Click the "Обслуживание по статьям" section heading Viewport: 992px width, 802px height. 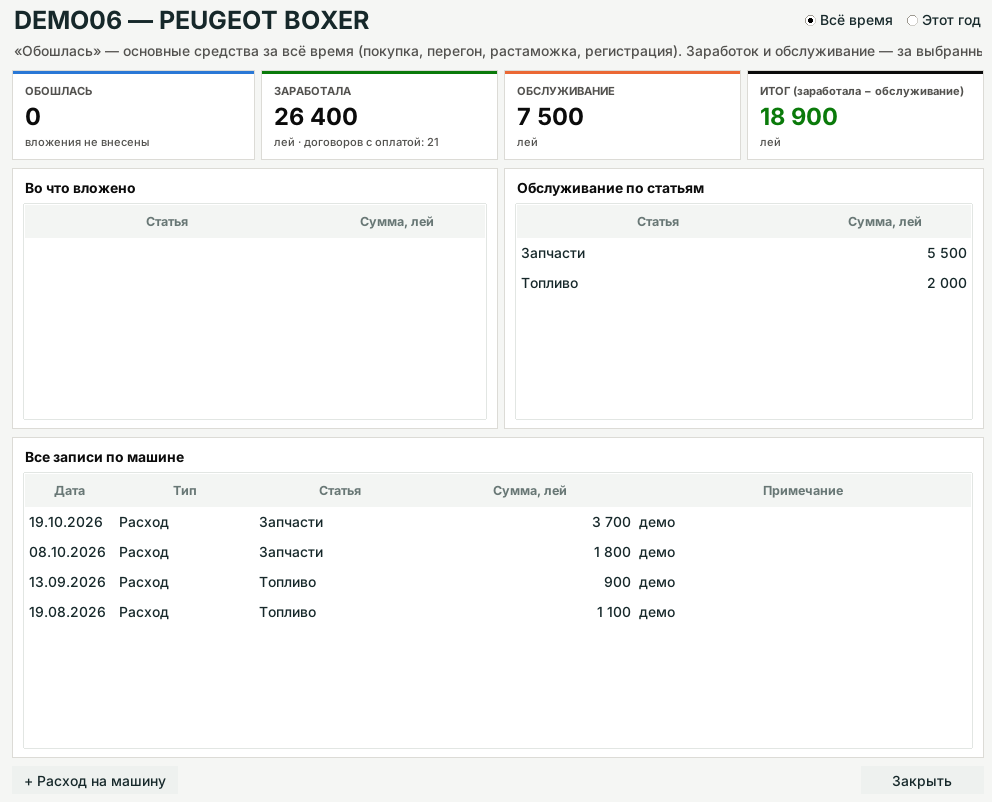(611, 188)
